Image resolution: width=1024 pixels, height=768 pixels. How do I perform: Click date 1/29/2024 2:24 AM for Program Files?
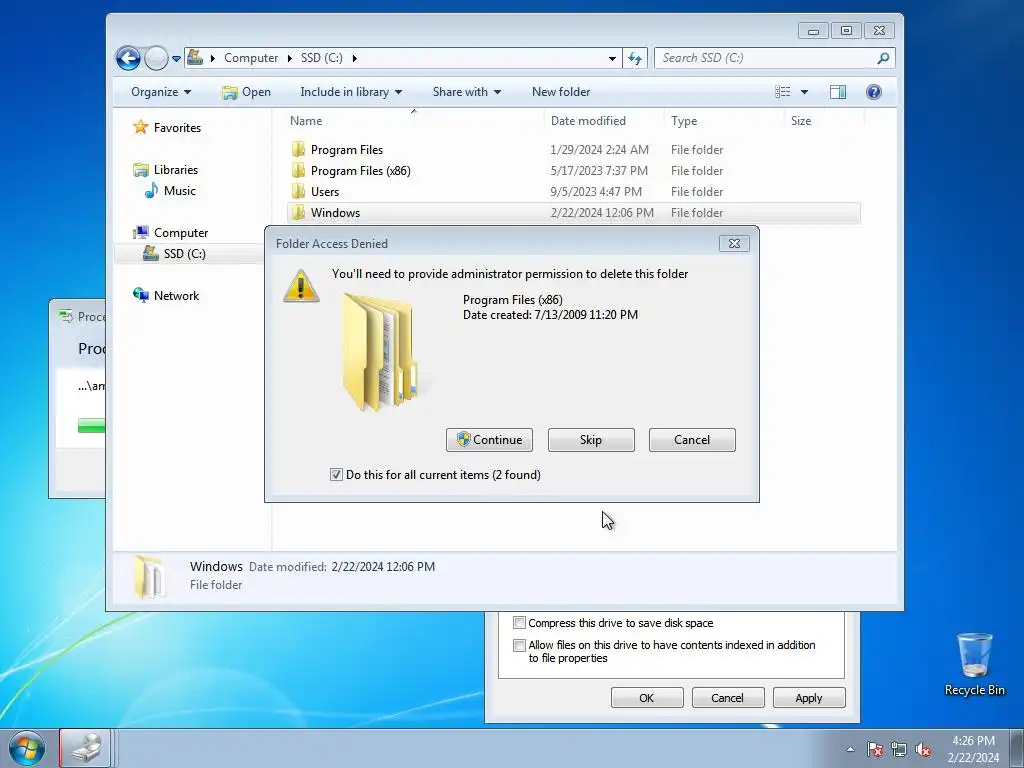coord(600,150)
